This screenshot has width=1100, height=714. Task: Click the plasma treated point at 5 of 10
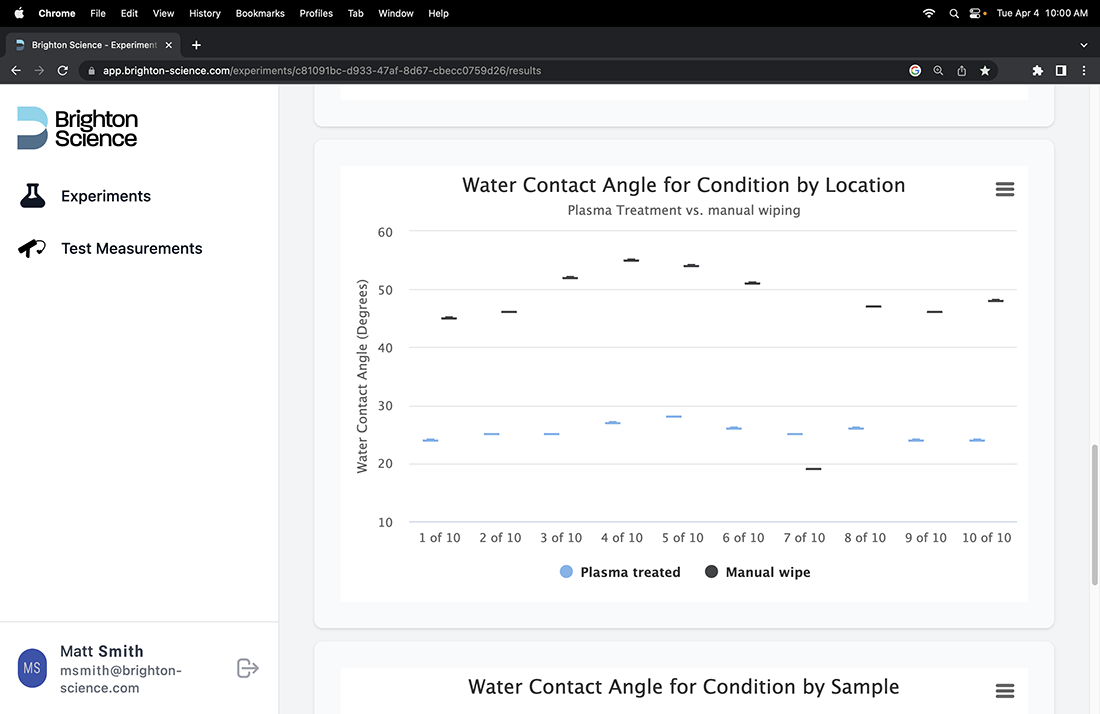click(673, 417)
